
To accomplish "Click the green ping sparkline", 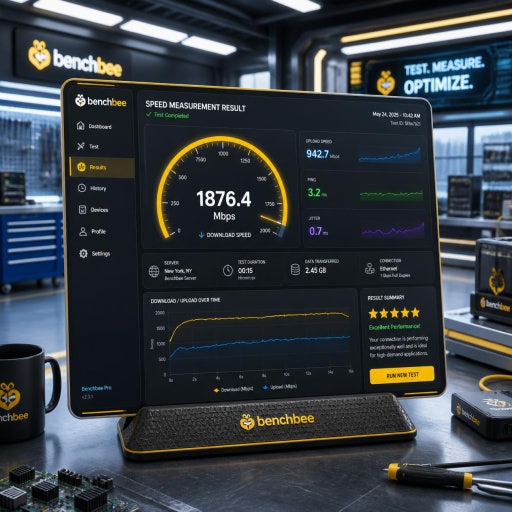I will pyautogui.click(x=391, y=195).
